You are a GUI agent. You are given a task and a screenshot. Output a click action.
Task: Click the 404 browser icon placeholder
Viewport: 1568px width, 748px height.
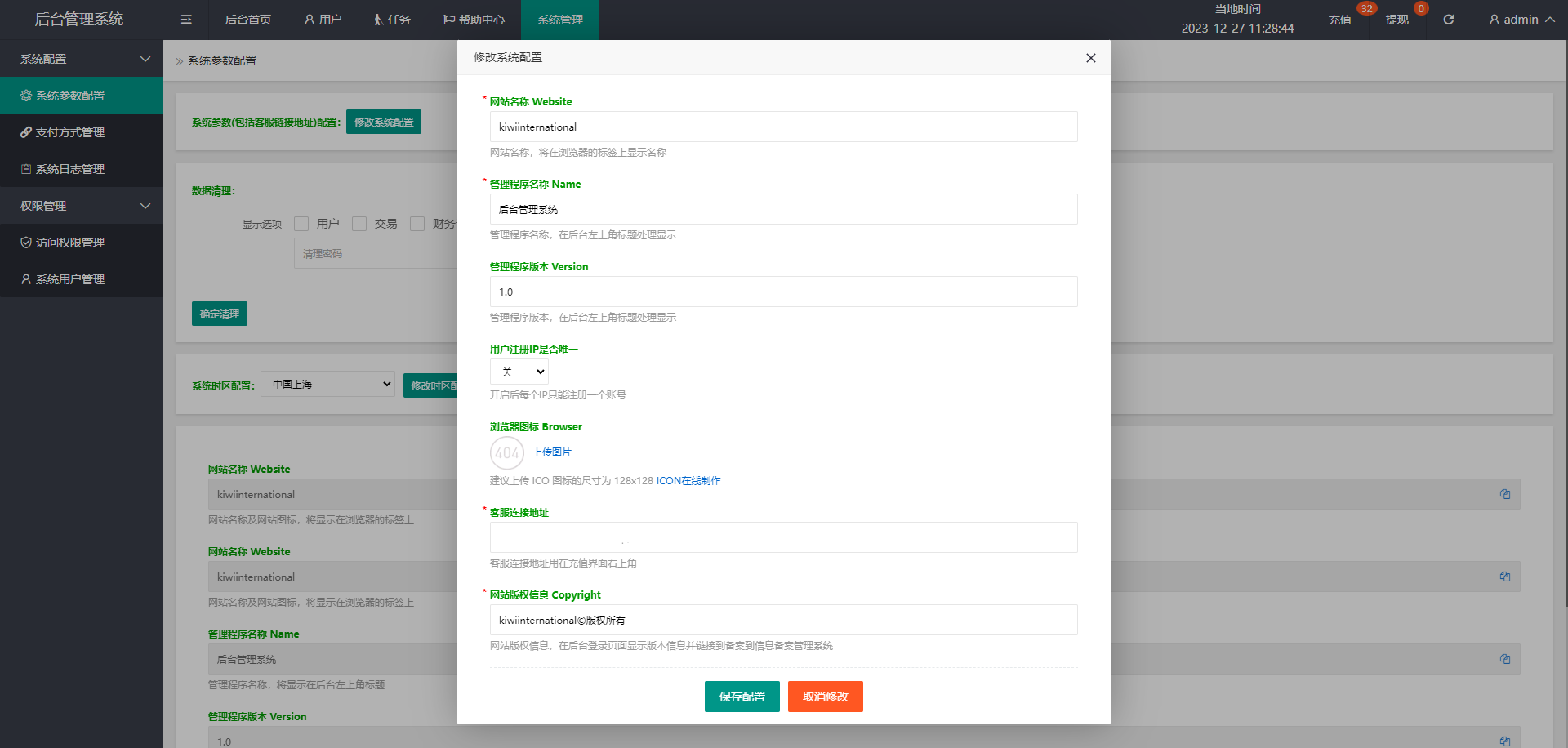[x=506, y=452]
